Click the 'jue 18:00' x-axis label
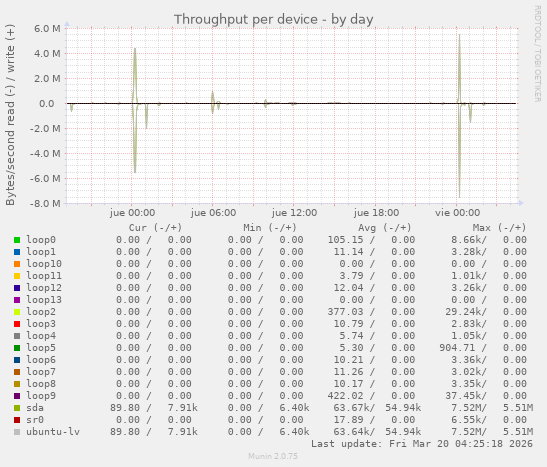 [376, 213]
